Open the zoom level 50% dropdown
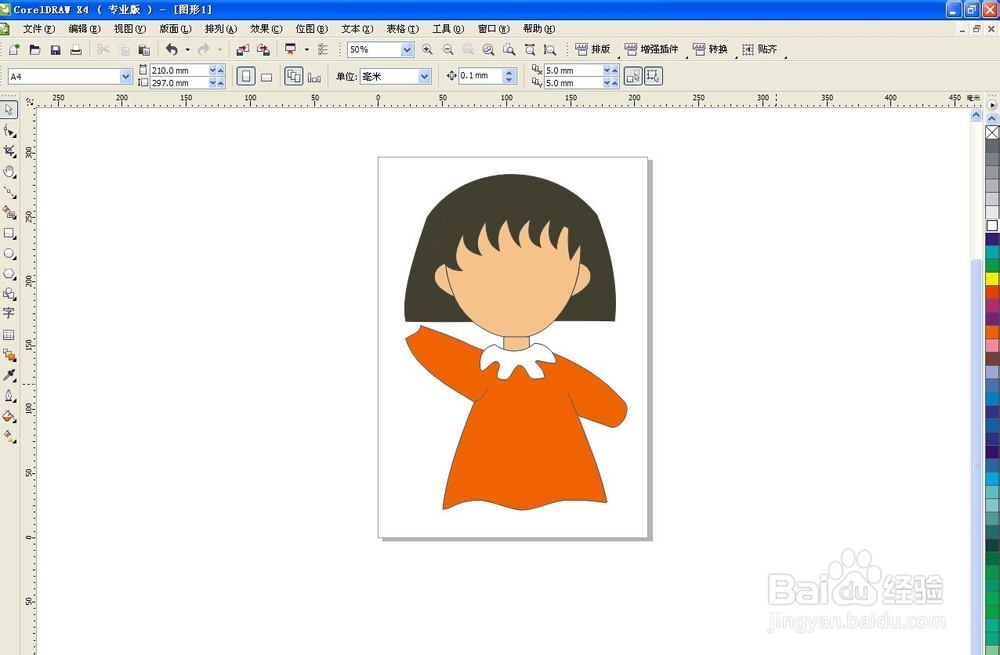 tap(407, 50)
